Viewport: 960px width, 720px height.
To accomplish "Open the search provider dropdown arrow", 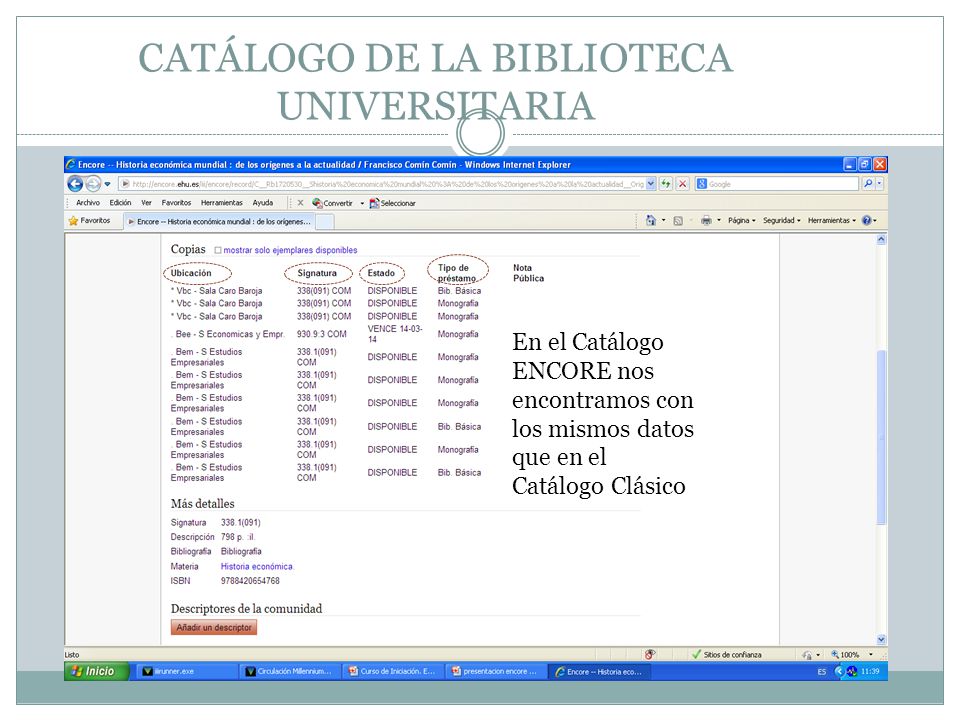I will (879, 184).
